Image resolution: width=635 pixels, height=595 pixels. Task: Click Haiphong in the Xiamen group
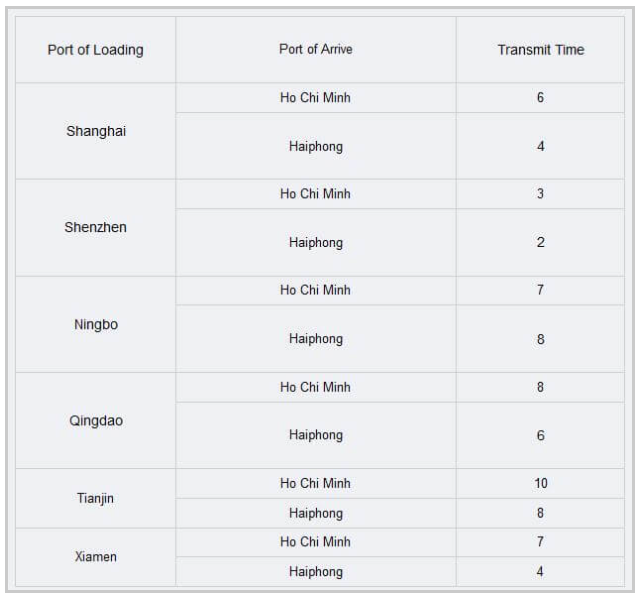point(315,572)
